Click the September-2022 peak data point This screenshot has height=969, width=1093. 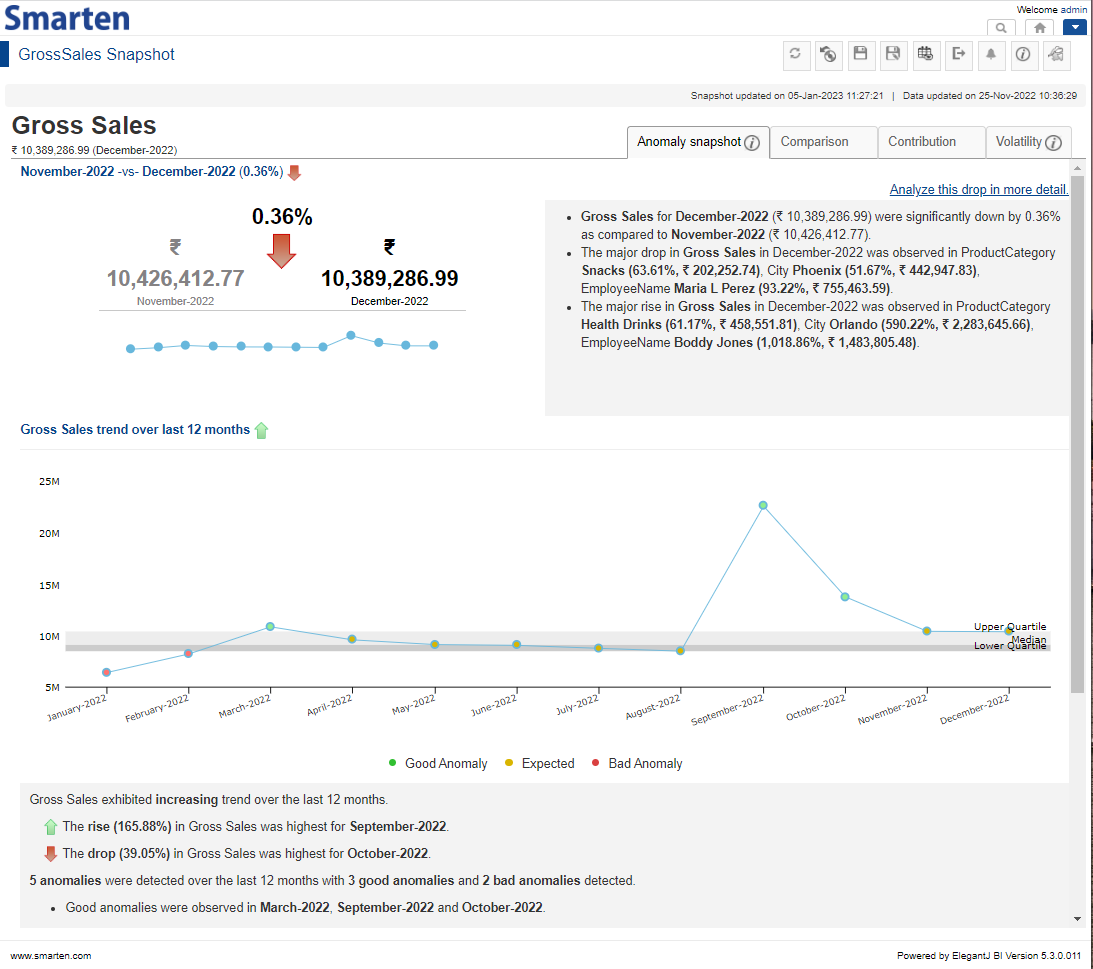click(x=763, y=505)
